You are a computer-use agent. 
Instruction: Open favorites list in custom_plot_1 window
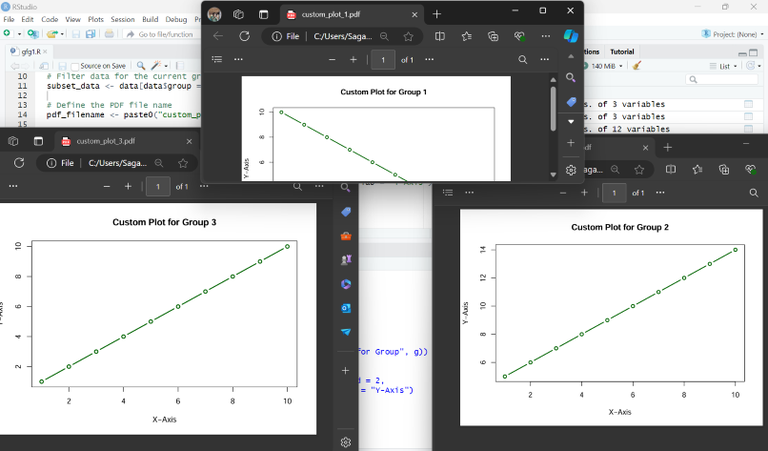pyautogui.click(x=467, y=36)
